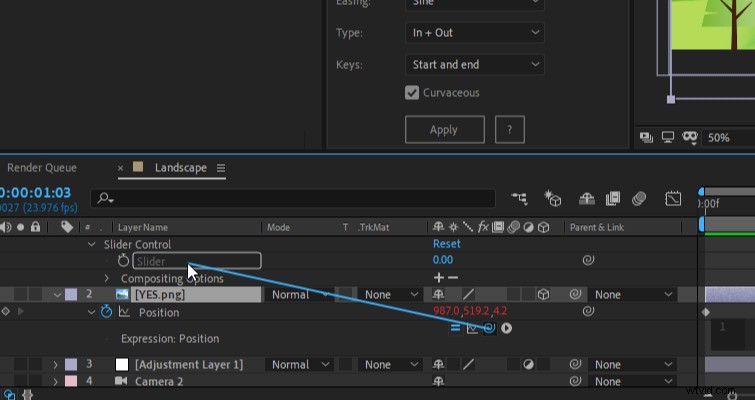This screenshot has height=400, width=755.
Task: Click the timeline layer search field
Action: coord(293,198)
